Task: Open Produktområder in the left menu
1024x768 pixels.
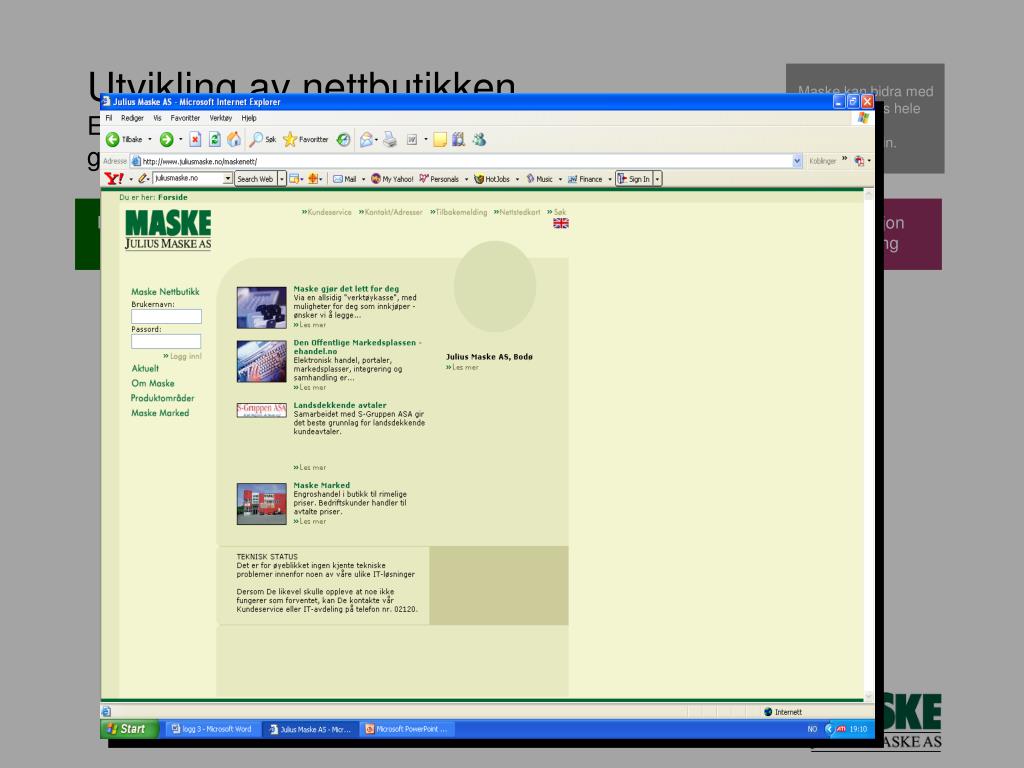Action: coord(163,398)
